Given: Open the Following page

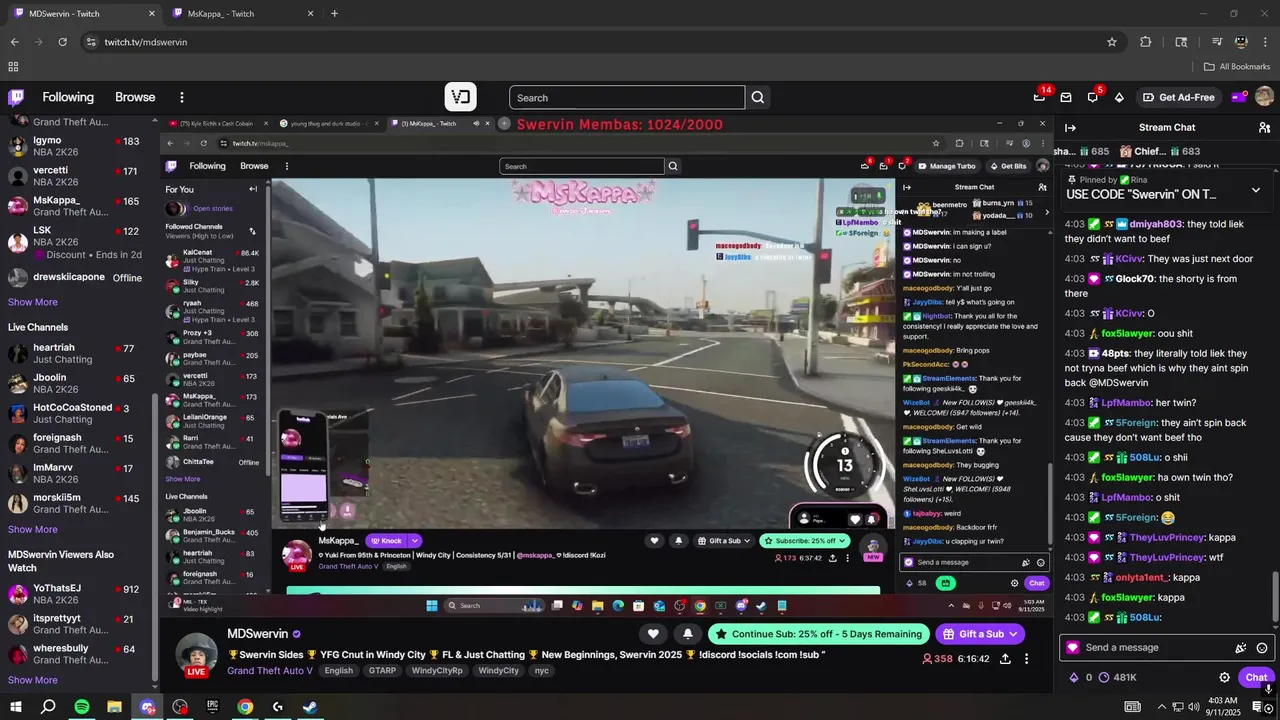Looking at the screenshot, I should tap(68, 97).
